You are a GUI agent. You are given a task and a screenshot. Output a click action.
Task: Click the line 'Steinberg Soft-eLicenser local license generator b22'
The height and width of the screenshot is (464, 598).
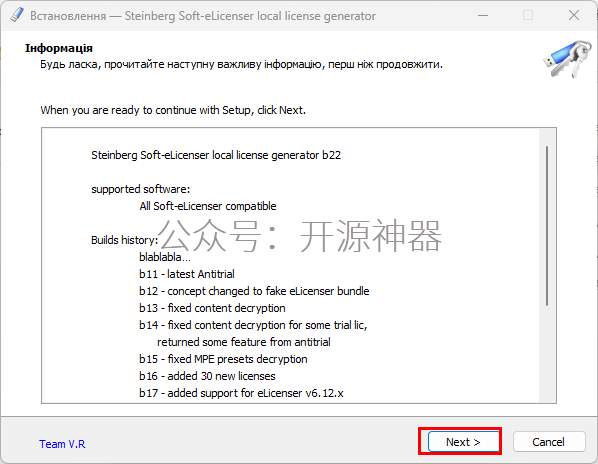[216, 155]
